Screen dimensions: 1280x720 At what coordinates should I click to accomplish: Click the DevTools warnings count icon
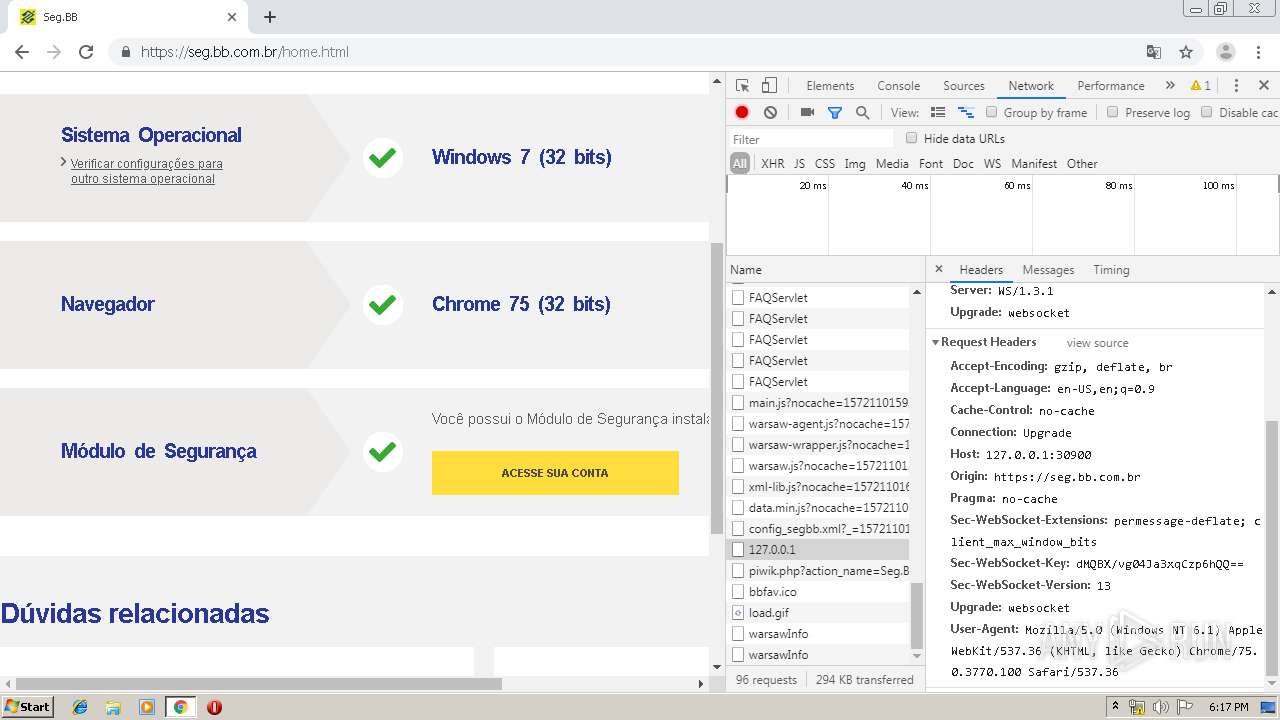point(1201,86)
